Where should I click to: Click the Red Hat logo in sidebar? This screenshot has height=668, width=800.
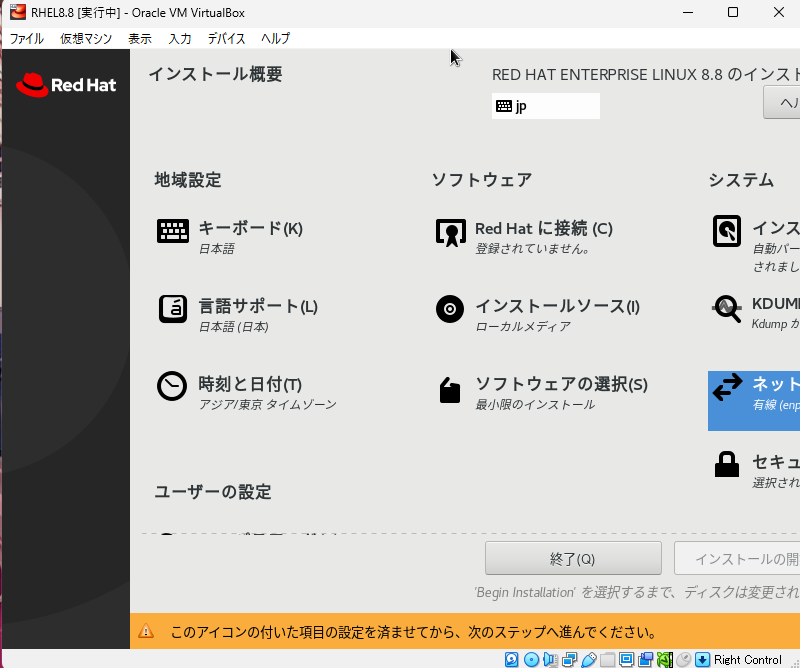(x=66, y=85)
